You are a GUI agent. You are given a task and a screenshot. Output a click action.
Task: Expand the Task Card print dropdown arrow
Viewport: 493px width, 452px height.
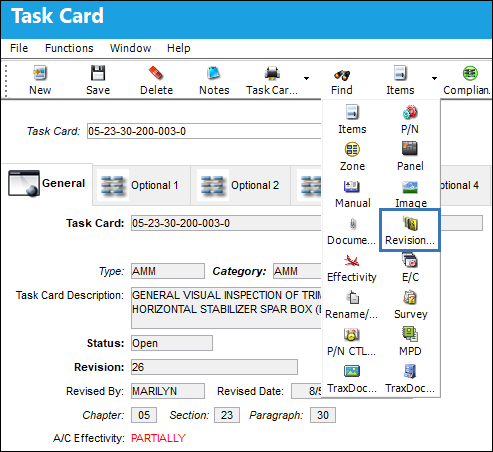[306, 79]
